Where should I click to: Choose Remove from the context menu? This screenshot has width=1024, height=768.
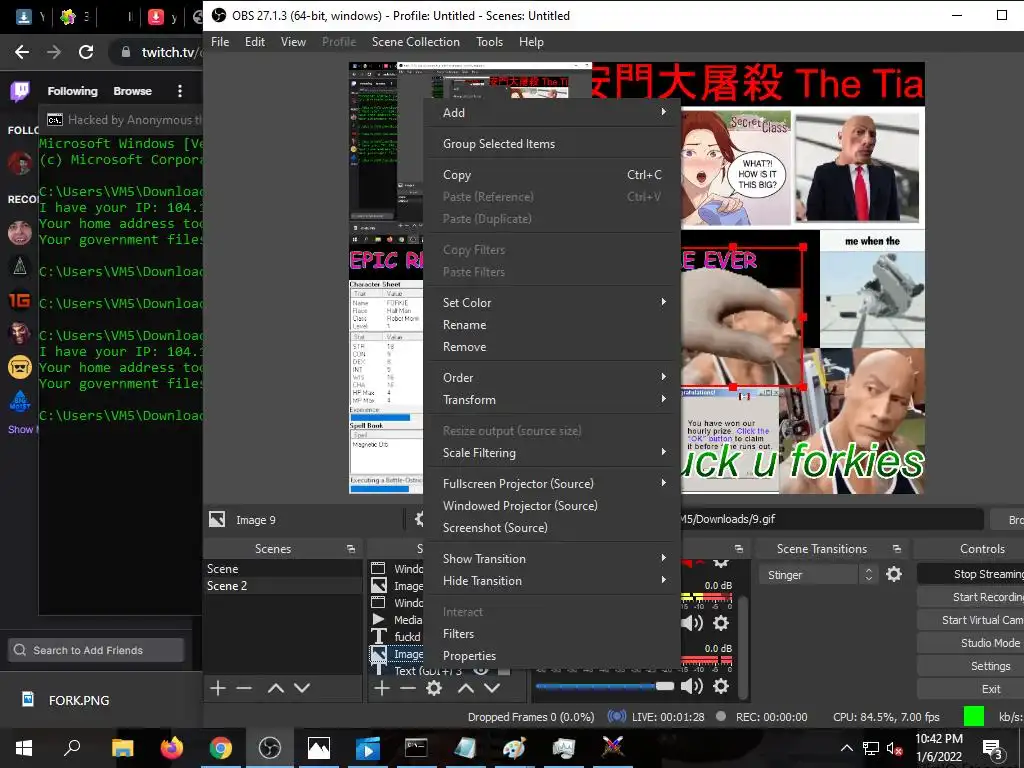552,347
